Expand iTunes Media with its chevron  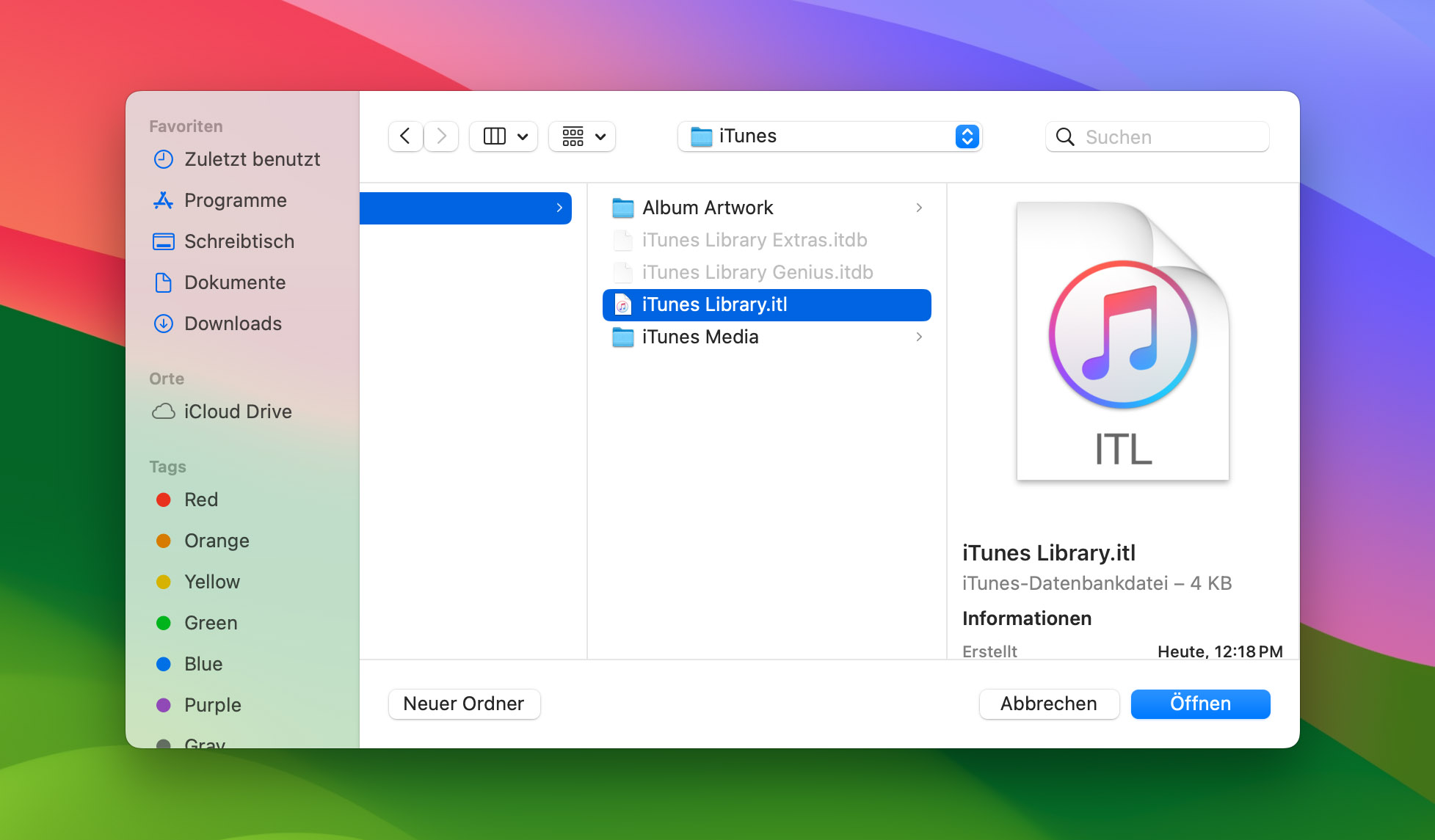(919, 337)
